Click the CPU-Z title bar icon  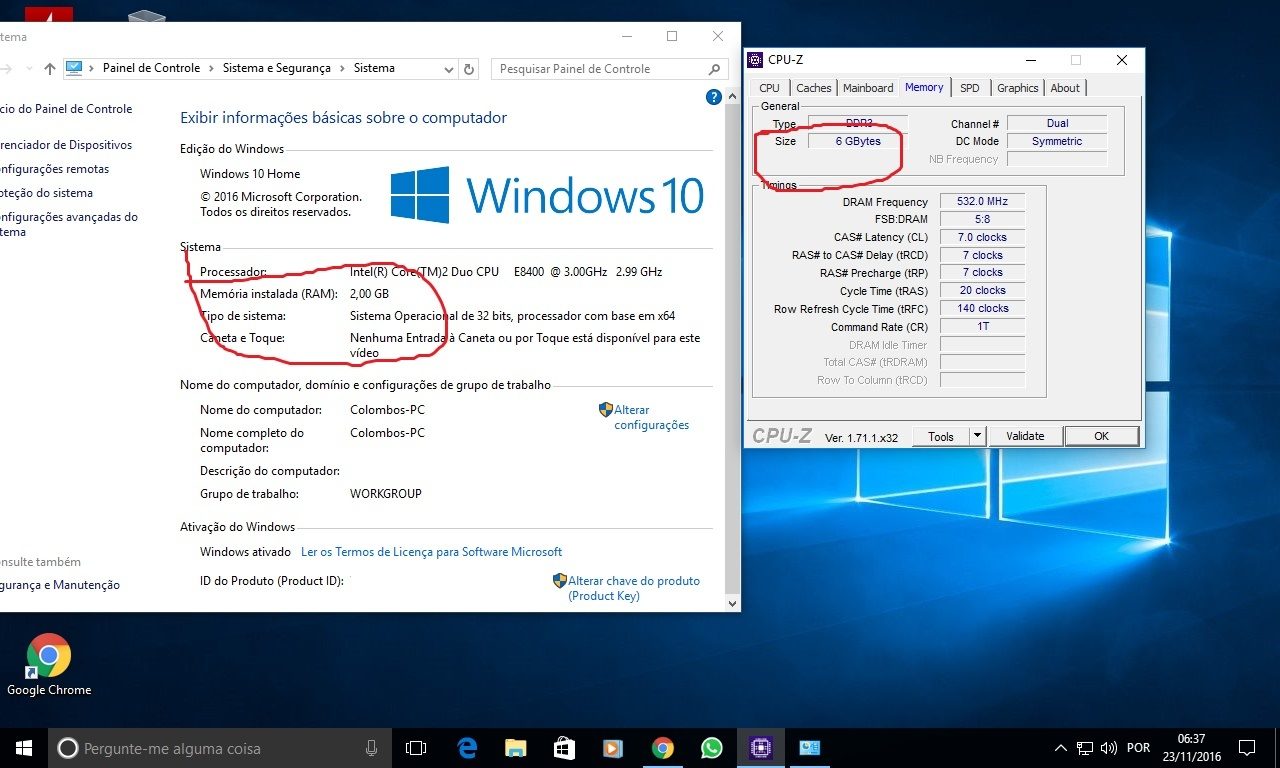point(755,60)
